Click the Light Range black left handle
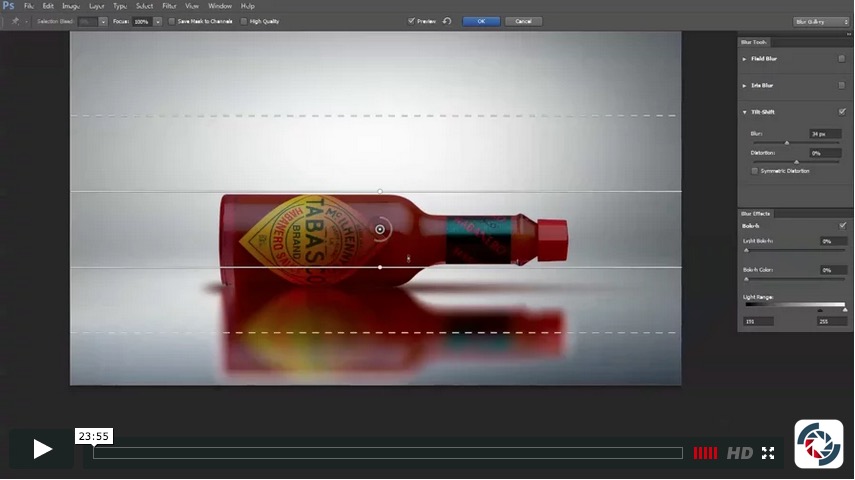This screenshot has width=855, height=480. tap(820, 310)
